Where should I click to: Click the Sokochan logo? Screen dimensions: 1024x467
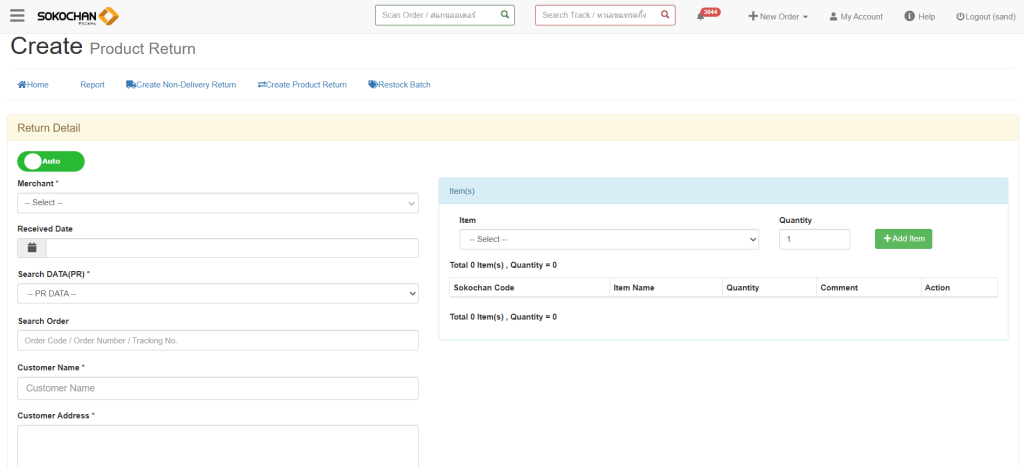77,16
